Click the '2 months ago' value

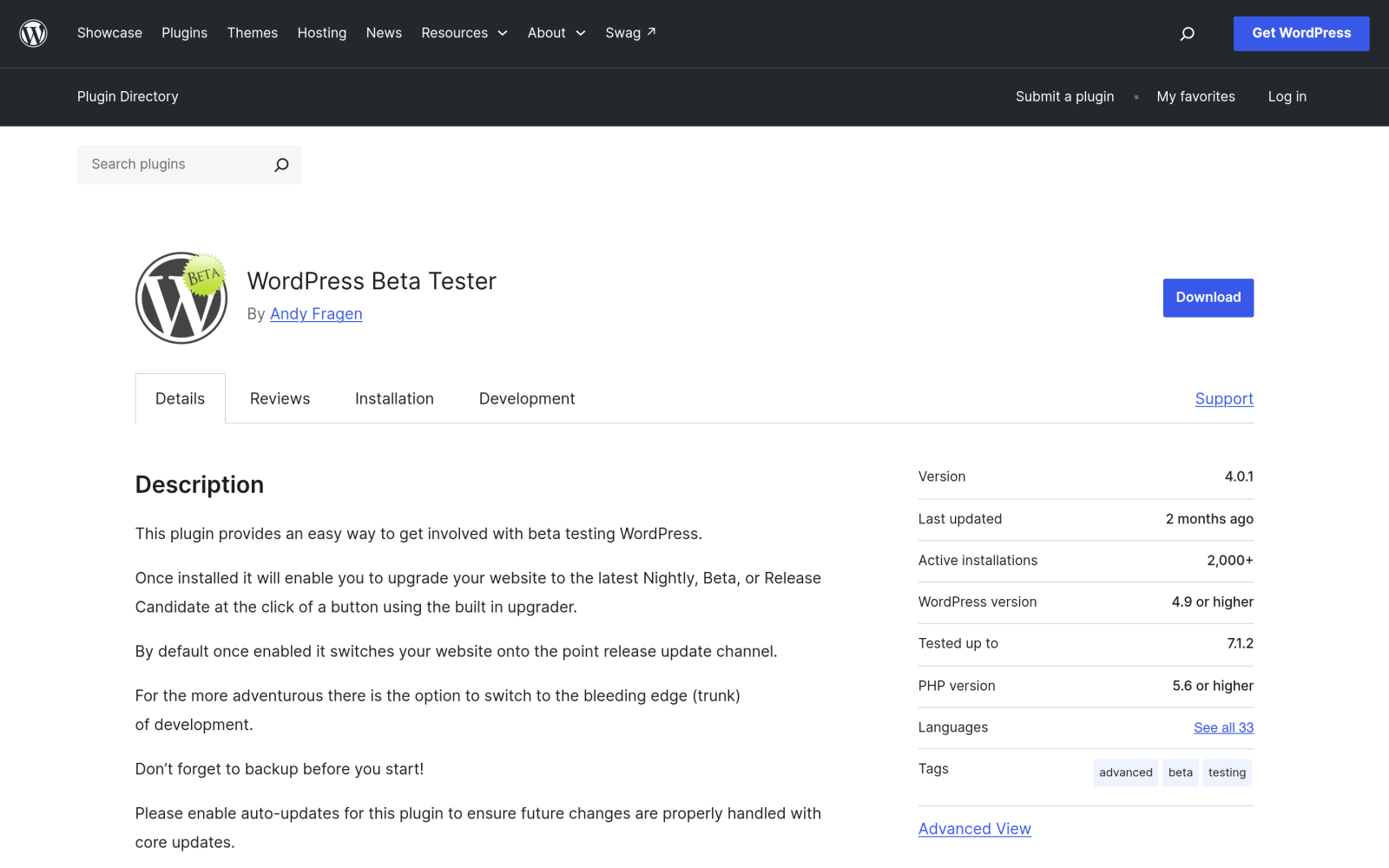(x=1209, y=519)
